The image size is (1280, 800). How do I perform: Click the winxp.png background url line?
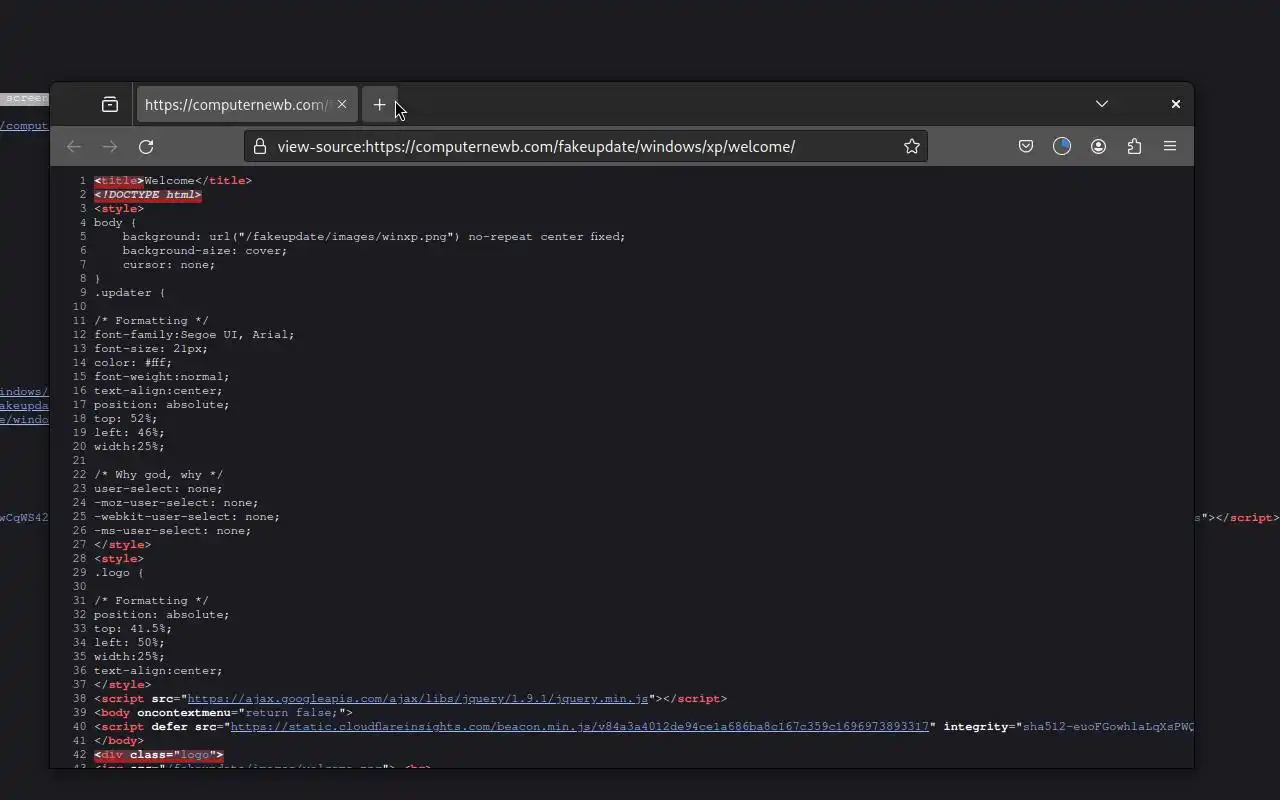click(374, 237)
